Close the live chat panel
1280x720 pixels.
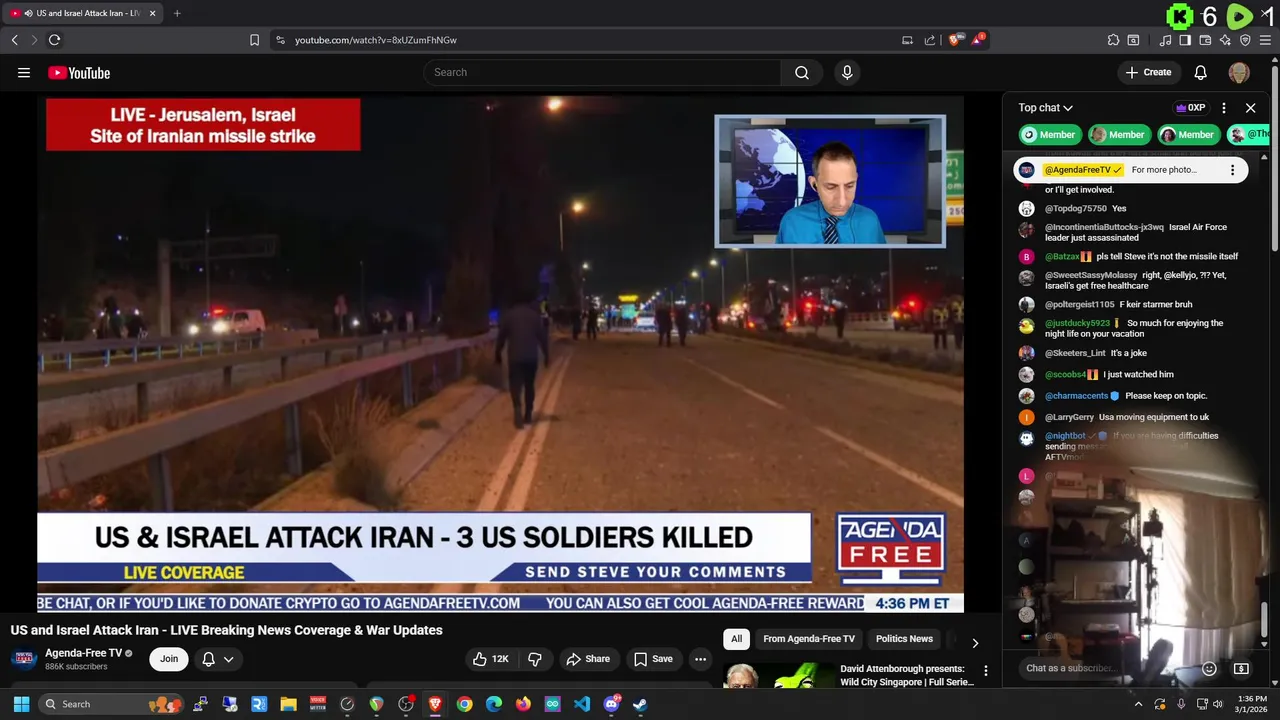[x=1250, y=108]
